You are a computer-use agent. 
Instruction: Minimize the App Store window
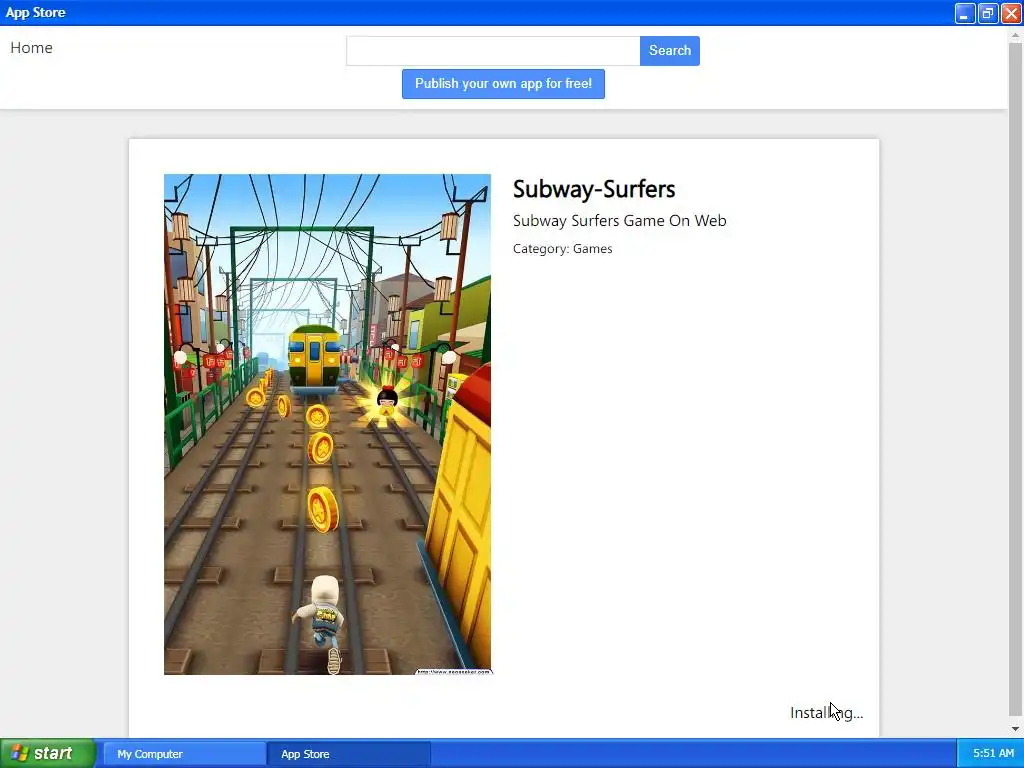tap(965, 13)
